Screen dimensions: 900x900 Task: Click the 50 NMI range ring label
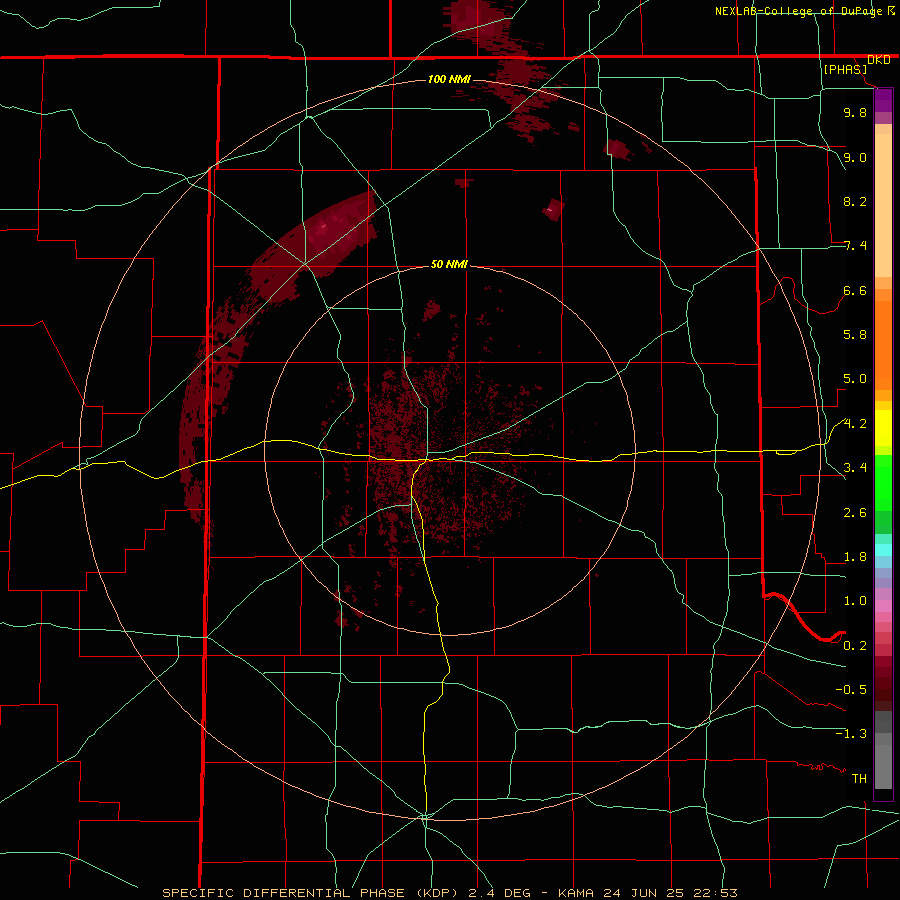pos(449,264)
